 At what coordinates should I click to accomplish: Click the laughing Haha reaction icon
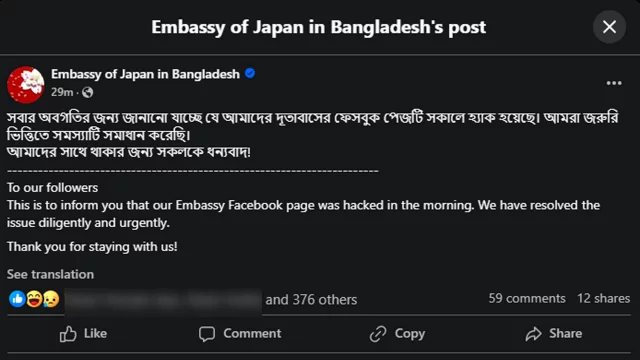click(x=34, y=299)
